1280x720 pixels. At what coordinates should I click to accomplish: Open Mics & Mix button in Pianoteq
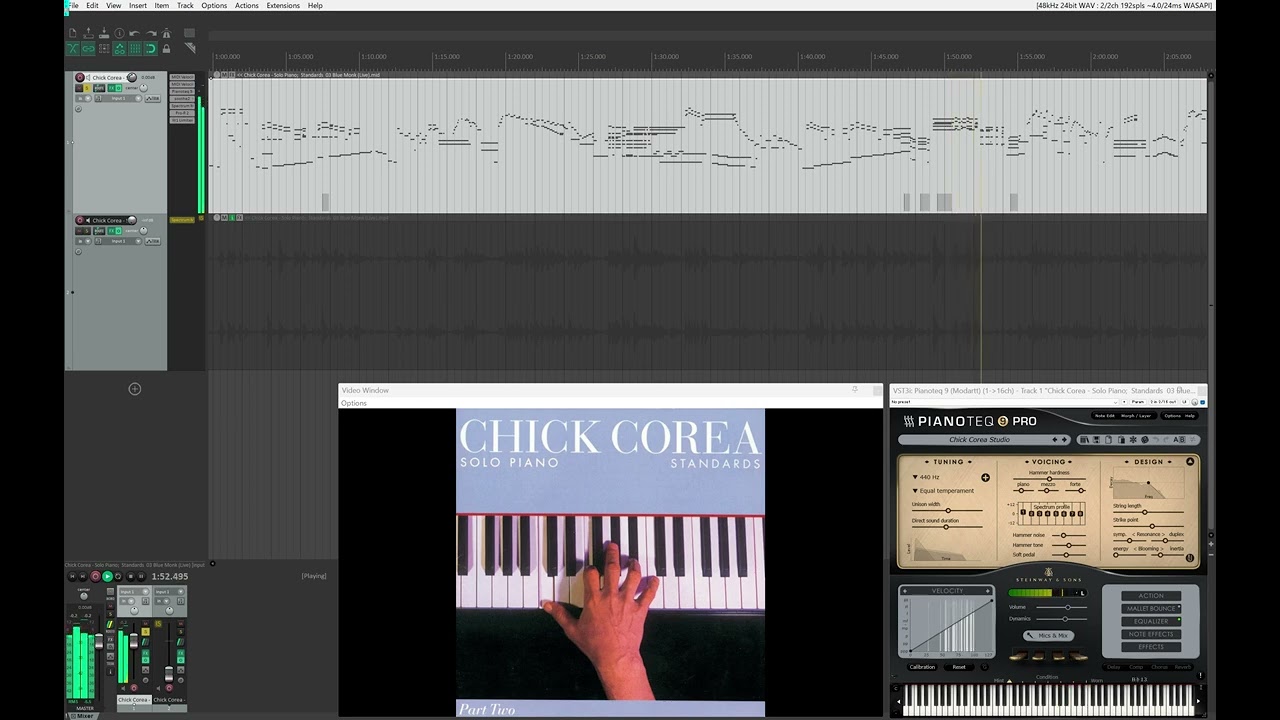pos(1047,636)
